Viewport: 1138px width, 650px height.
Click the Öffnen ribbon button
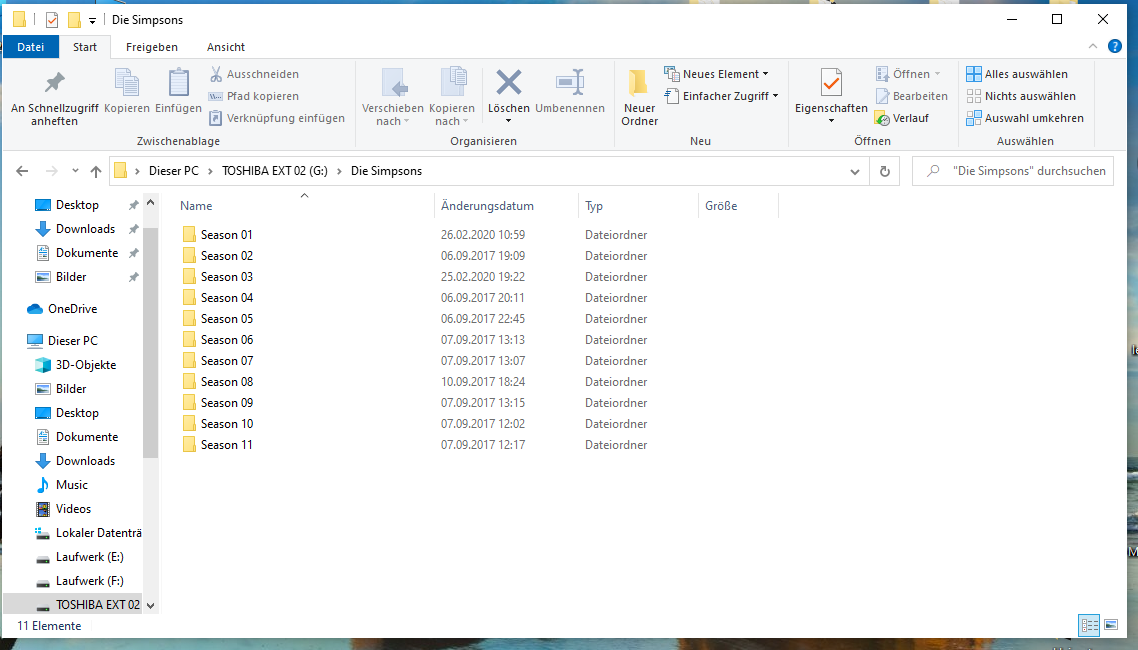[908, 74]
